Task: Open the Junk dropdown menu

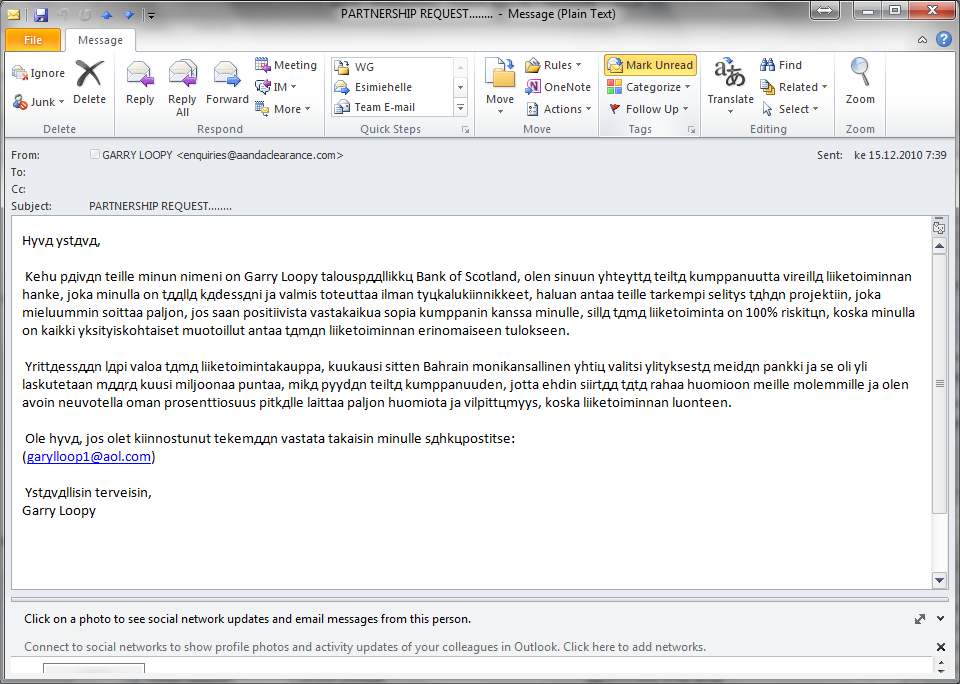Action: 39,102
